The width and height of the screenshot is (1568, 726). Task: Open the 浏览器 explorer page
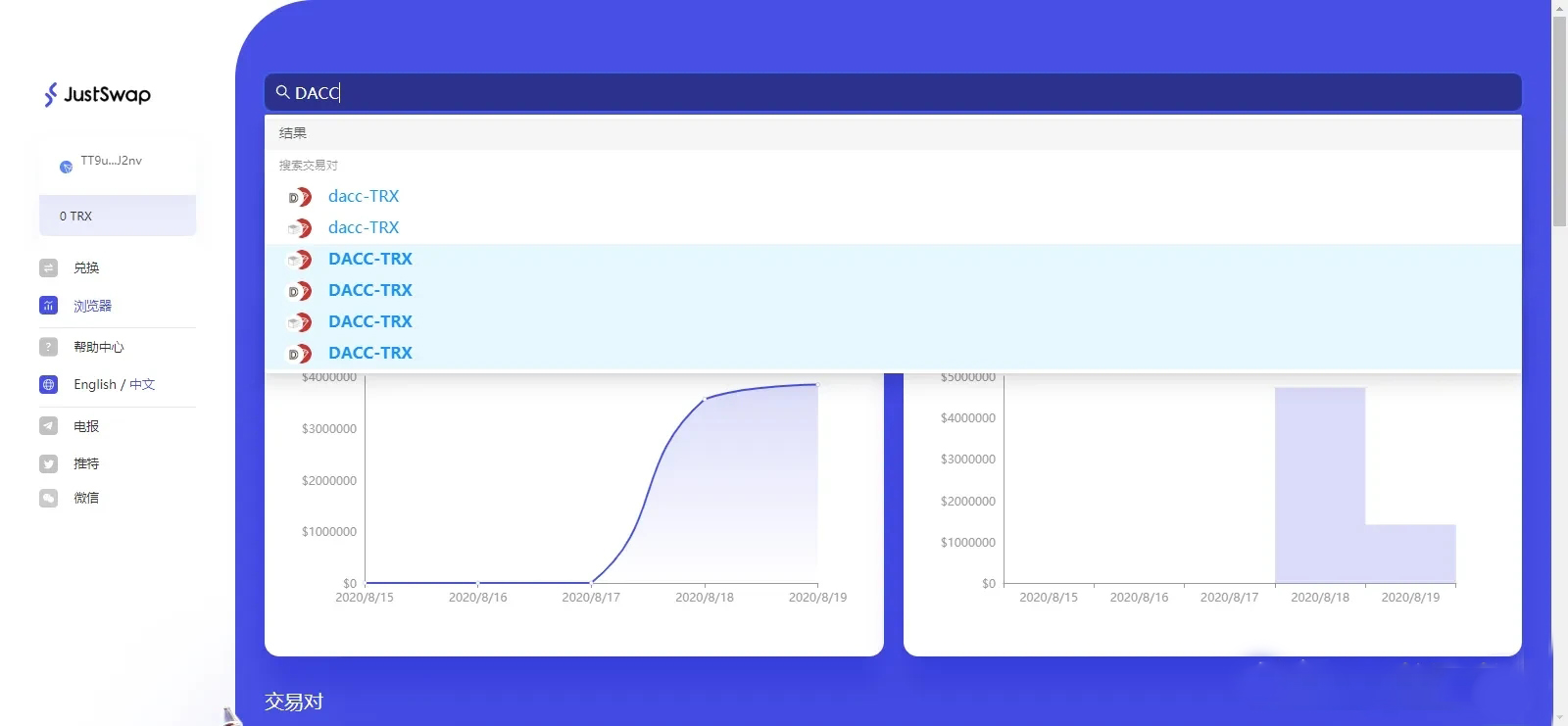tap(92, 306)
